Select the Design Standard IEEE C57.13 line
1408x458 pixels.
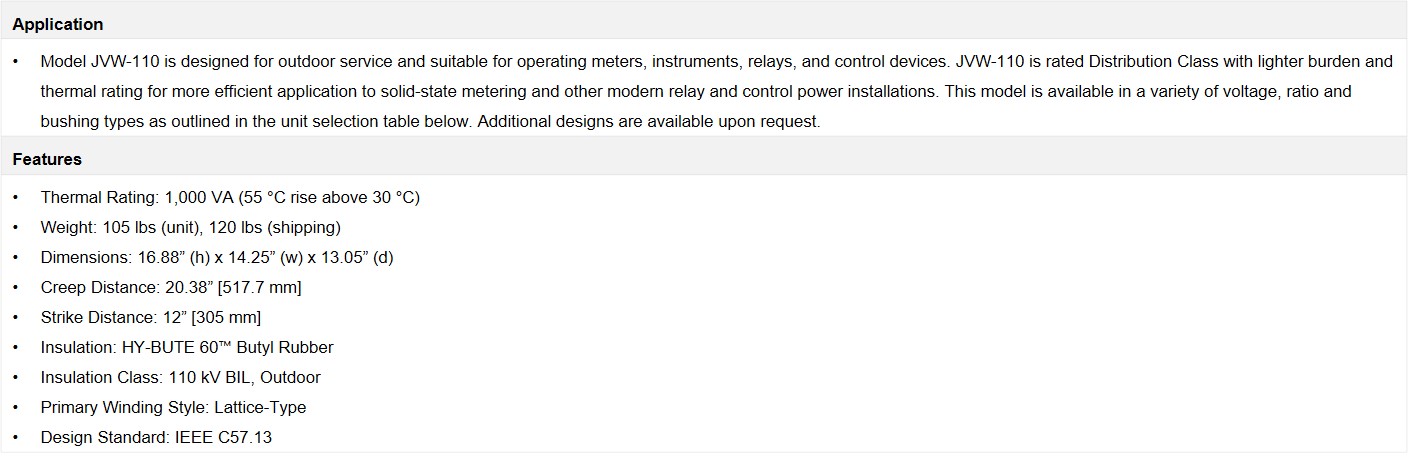pos(156,437)
